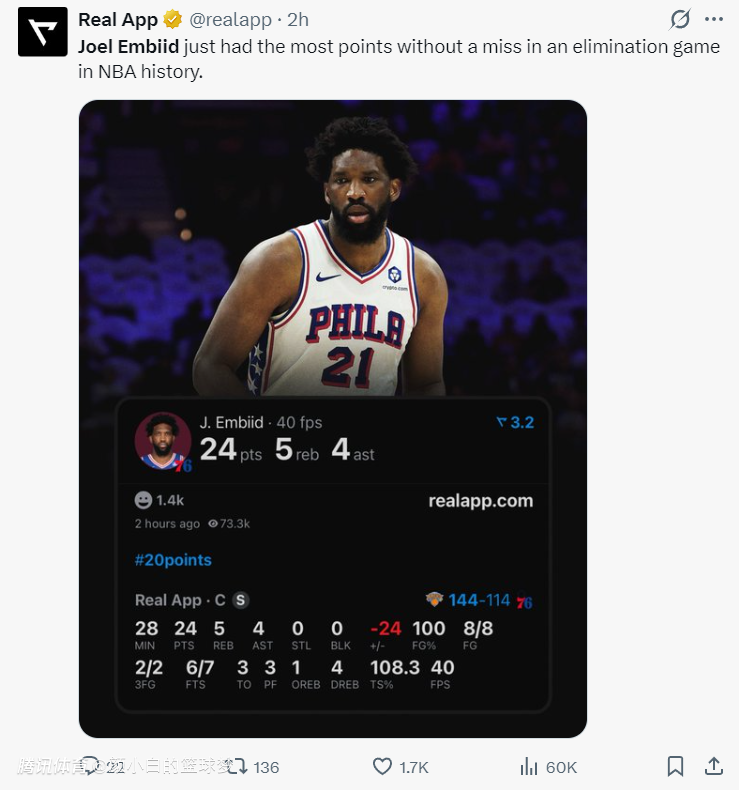Click the gold verified badge
This screenshot has width=739, height=790.
pos(173,20)
